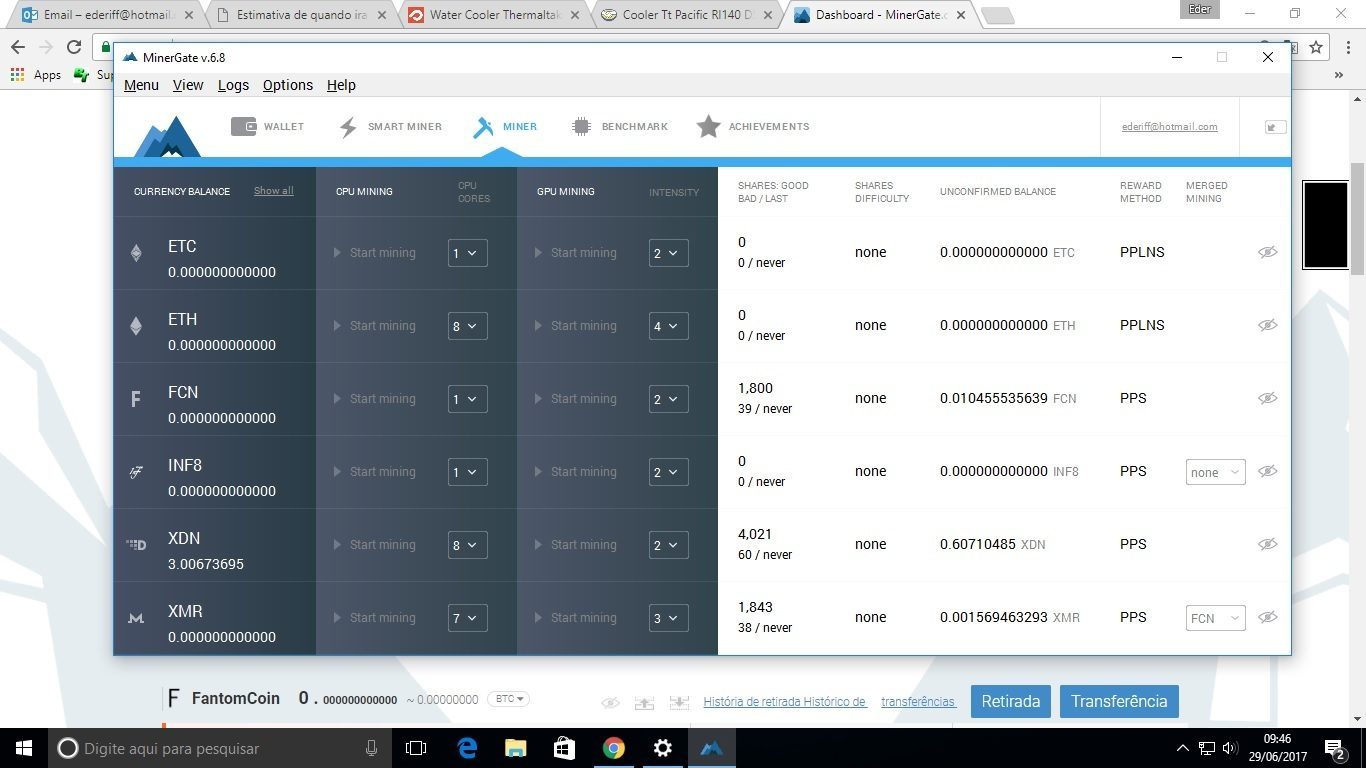Open INF8 merged mining dropdown

tap(1215, 472)
